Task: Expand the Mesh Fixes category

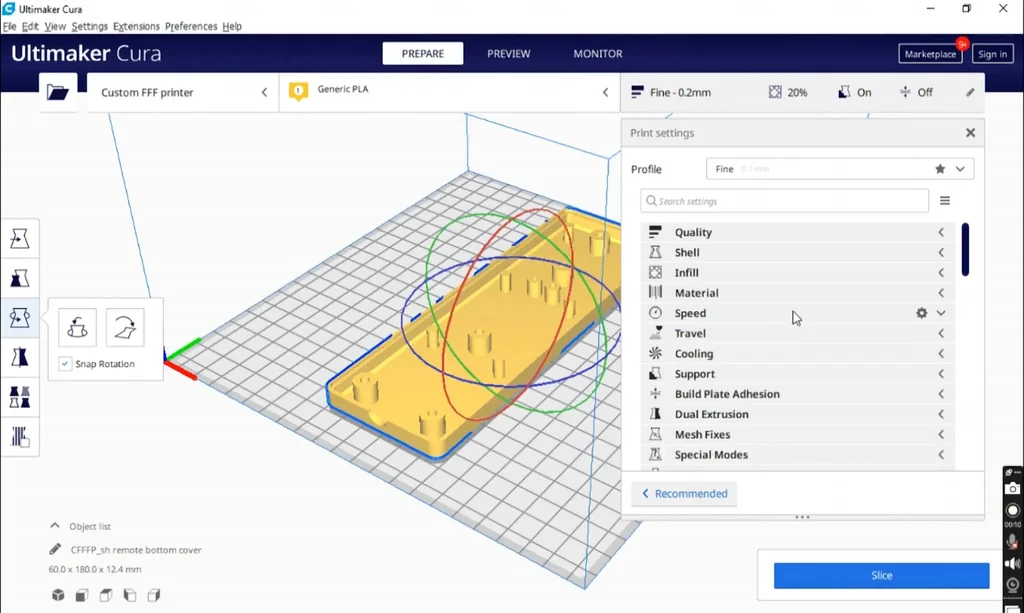Action: 797,434
